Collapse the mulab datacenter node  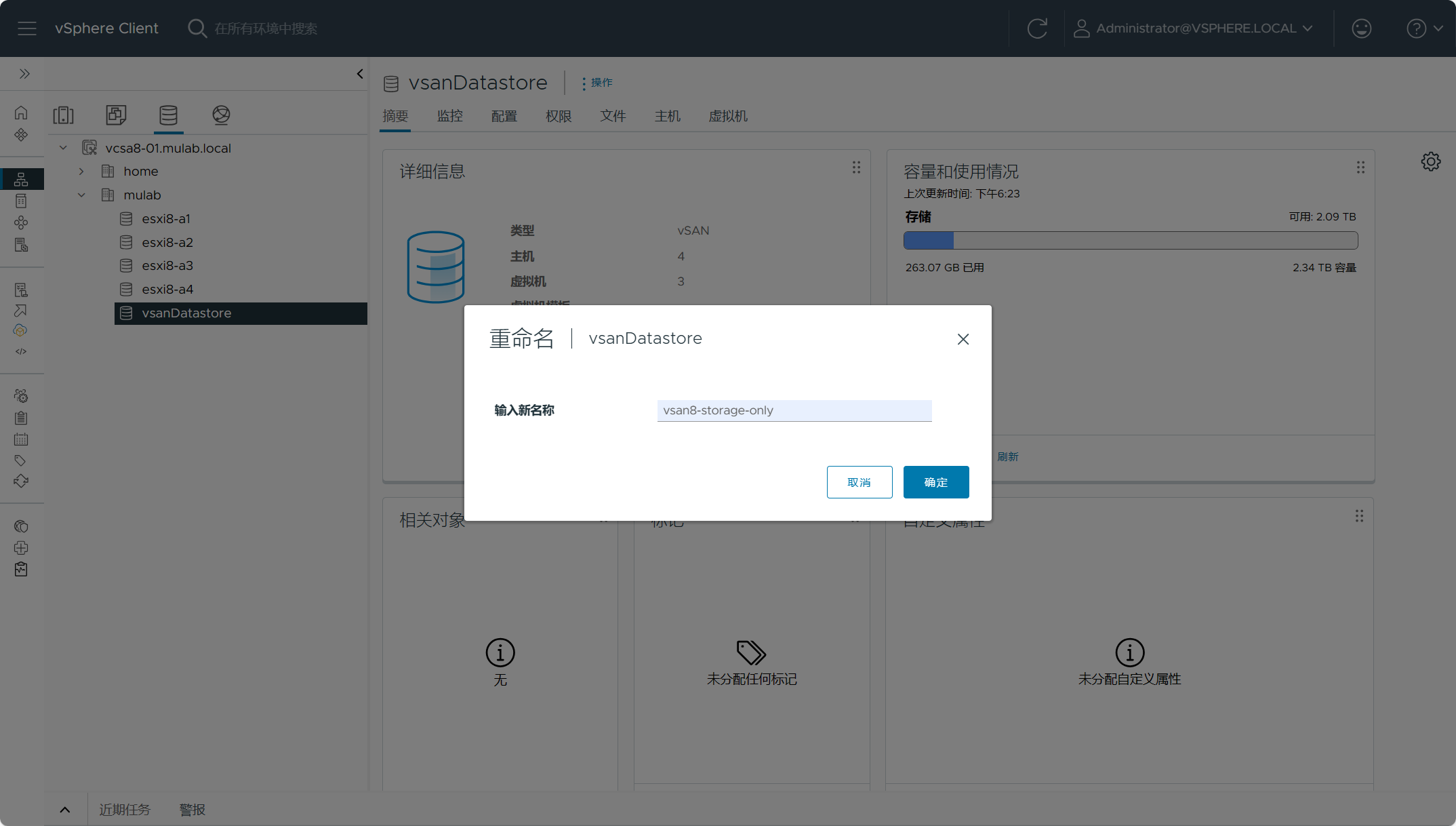coord(81,195)
